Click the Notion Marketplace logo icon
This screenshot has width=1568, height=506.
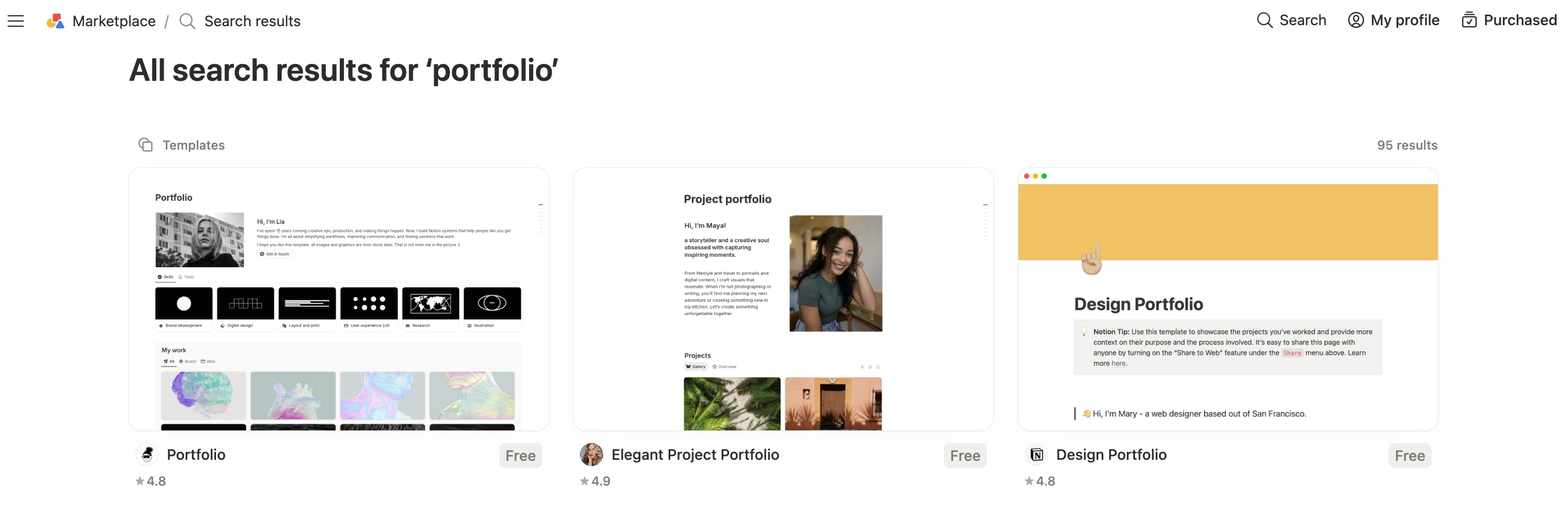56,22
